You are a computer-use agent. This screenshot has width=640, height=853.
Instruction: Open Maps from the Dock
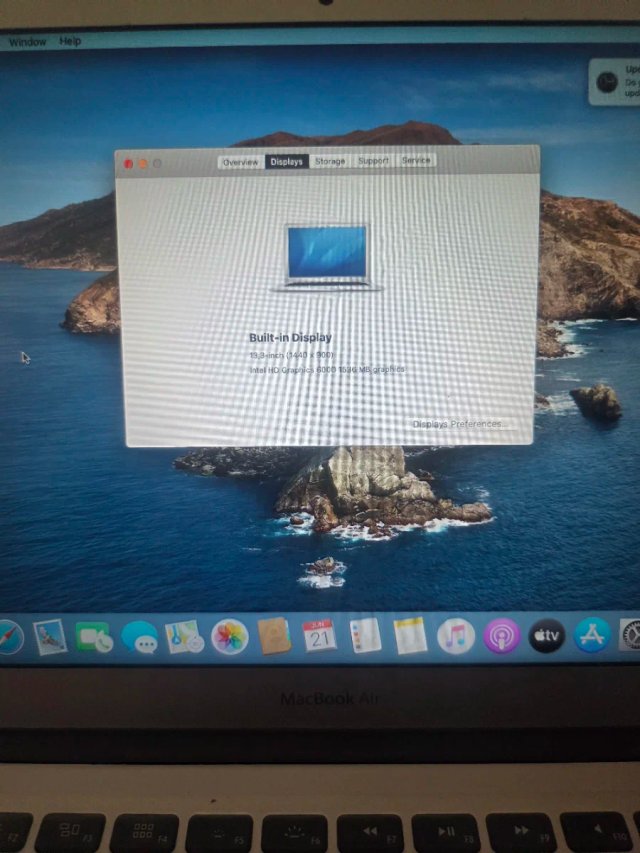(184, 636)
